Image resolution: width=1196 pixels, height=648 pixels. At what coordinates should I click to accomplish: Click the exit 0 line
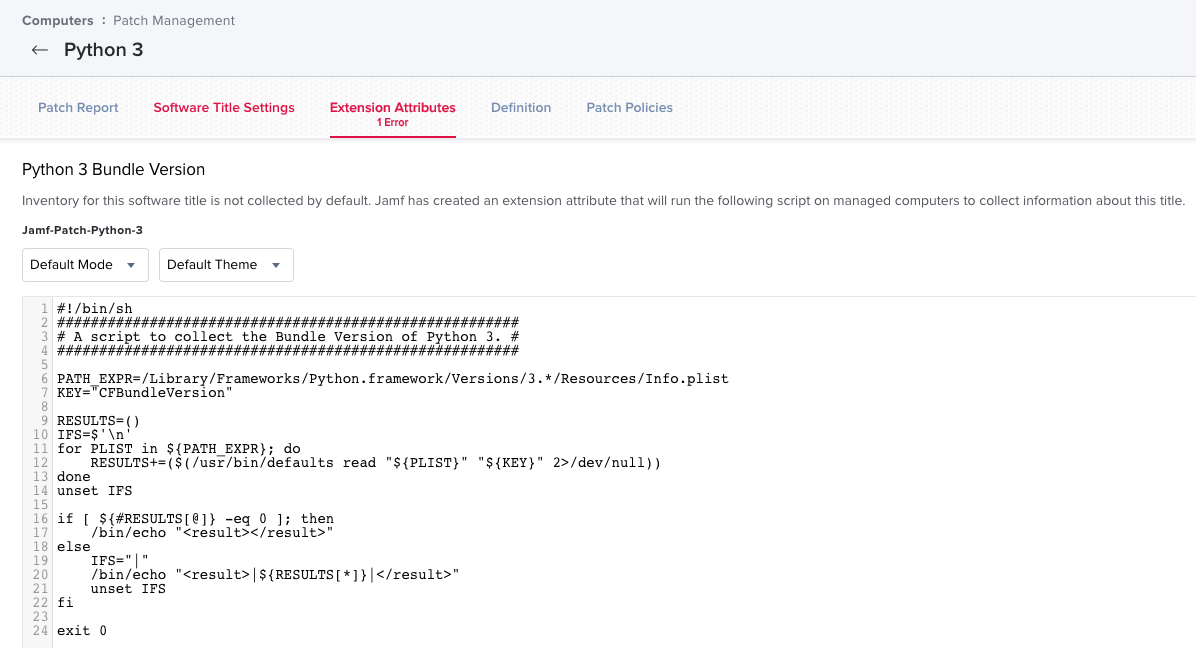(82, 631)
